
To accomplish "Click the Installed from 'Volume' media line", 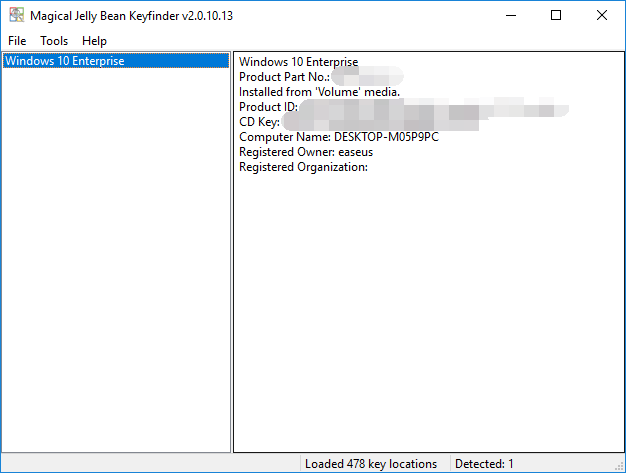I will 319,92.
